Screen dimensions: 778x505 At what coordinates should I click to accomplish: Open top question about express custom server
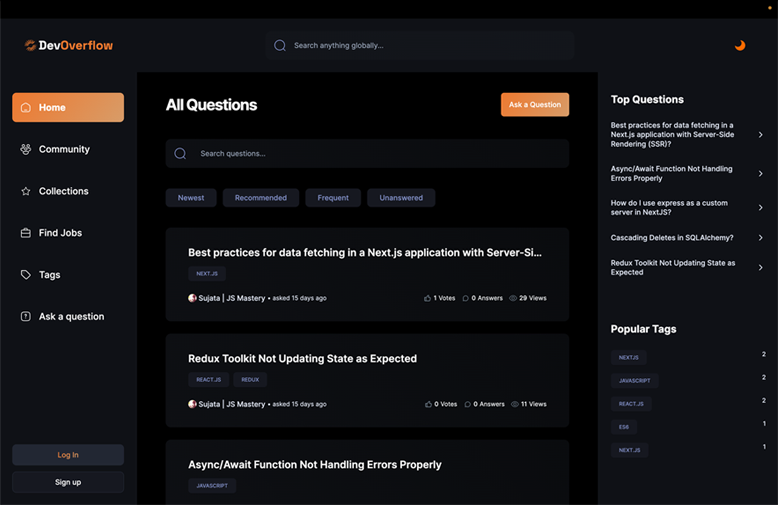(x=669, y=207)
